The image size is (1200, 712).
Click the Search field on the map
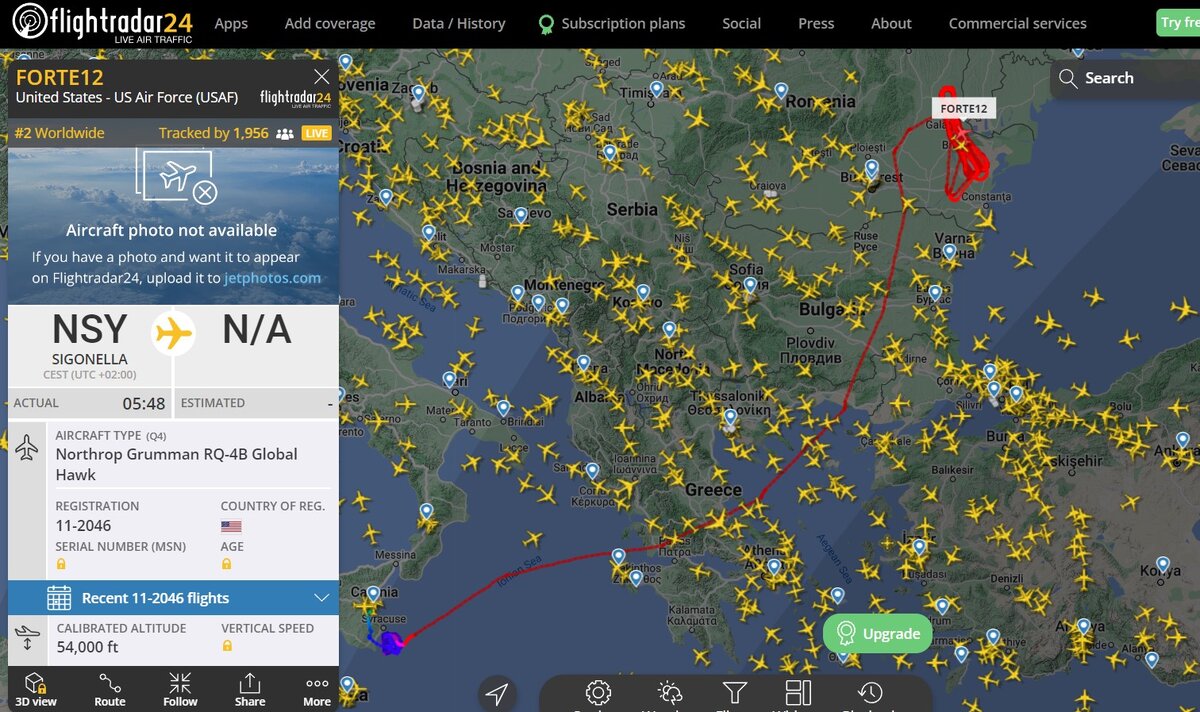(x=1125, y=78)
